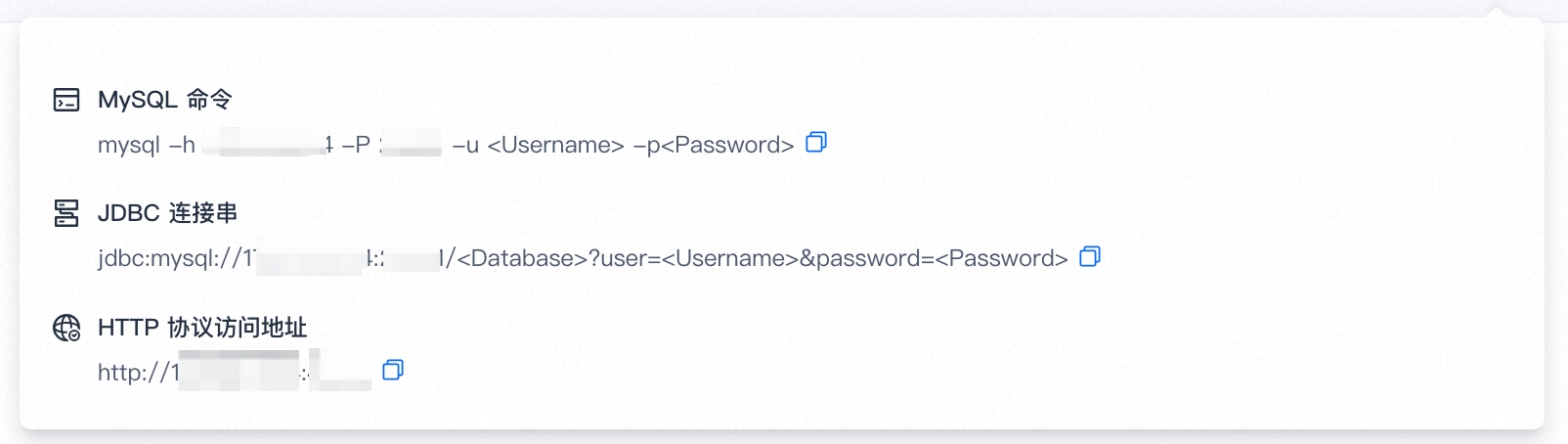Image resolution: width=1568 pixels, height=444 pixels.
Task: Copy the MySQL command to clipboard
Action: pos(816,143)
